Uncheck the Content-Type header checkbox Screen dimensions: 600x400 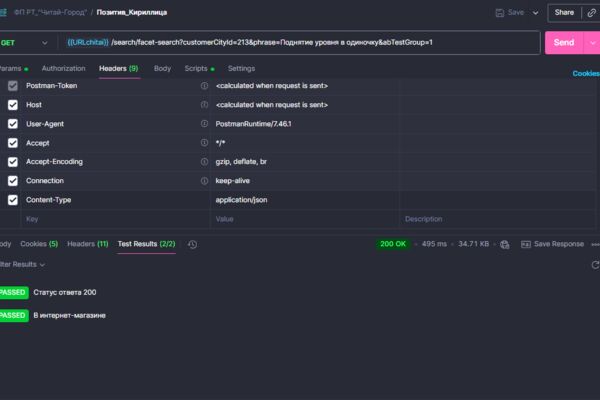click(x=13, y=200)
